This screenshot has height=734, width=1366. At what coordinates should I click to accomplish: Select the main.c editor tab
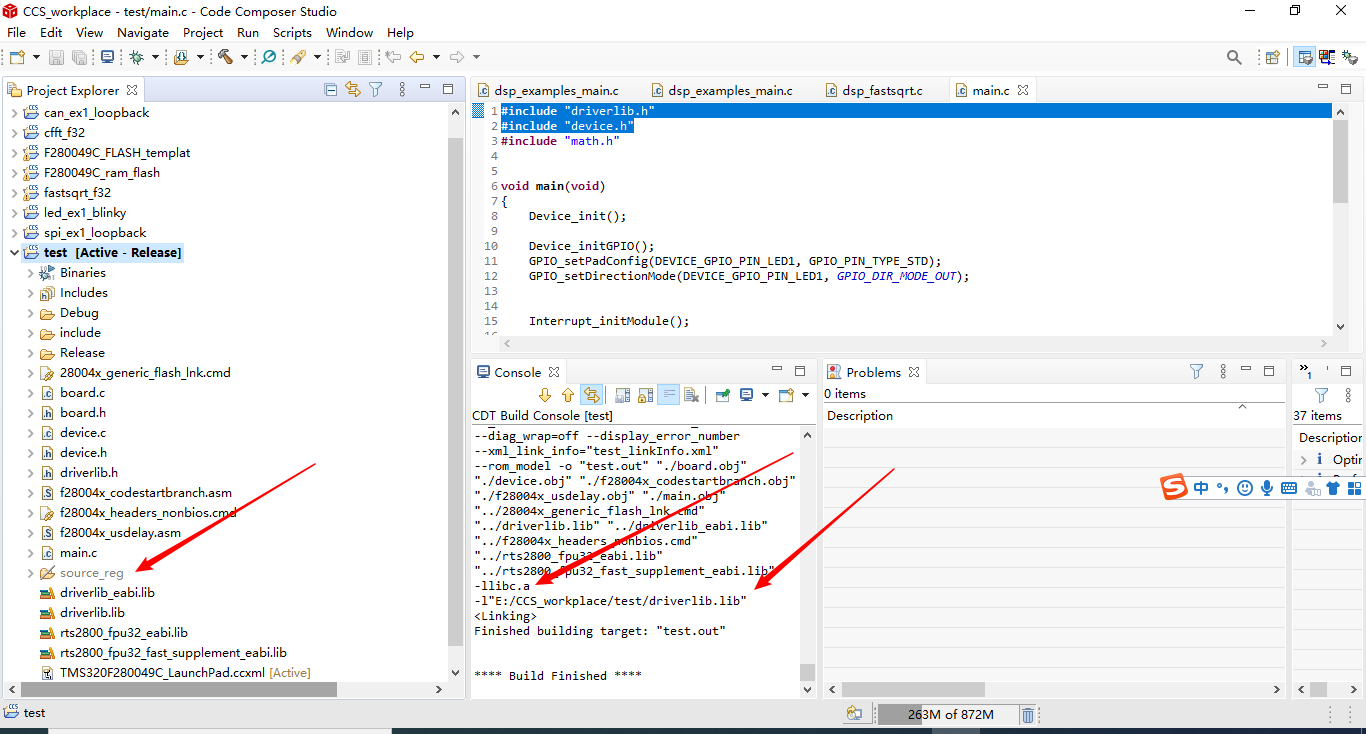point(990,90)
